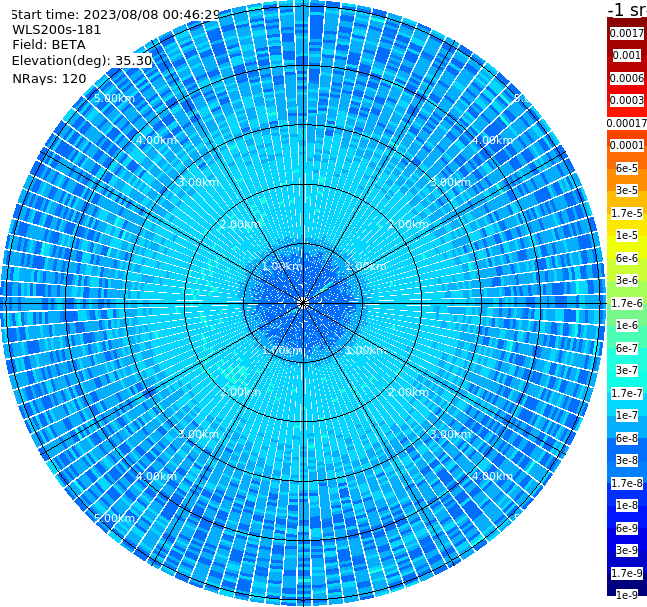Image resolution: width=647 pixels, height=607 pixels.
Task: Click the lower-left 3.00km range label
Action: [198, 434]
